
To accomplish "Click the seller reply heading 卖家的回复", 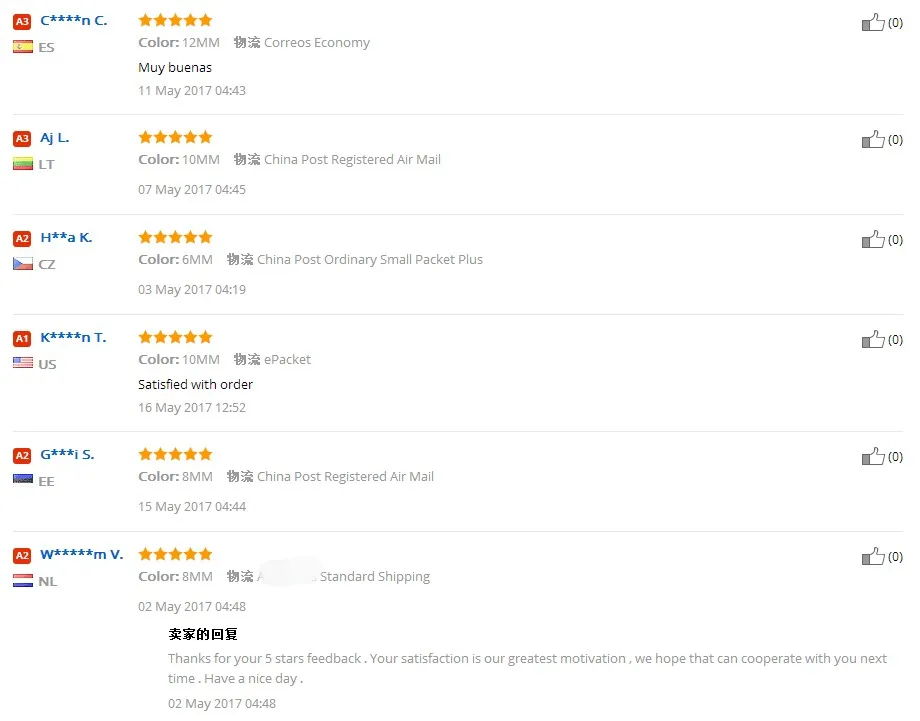I will click(x=202, y=634).
